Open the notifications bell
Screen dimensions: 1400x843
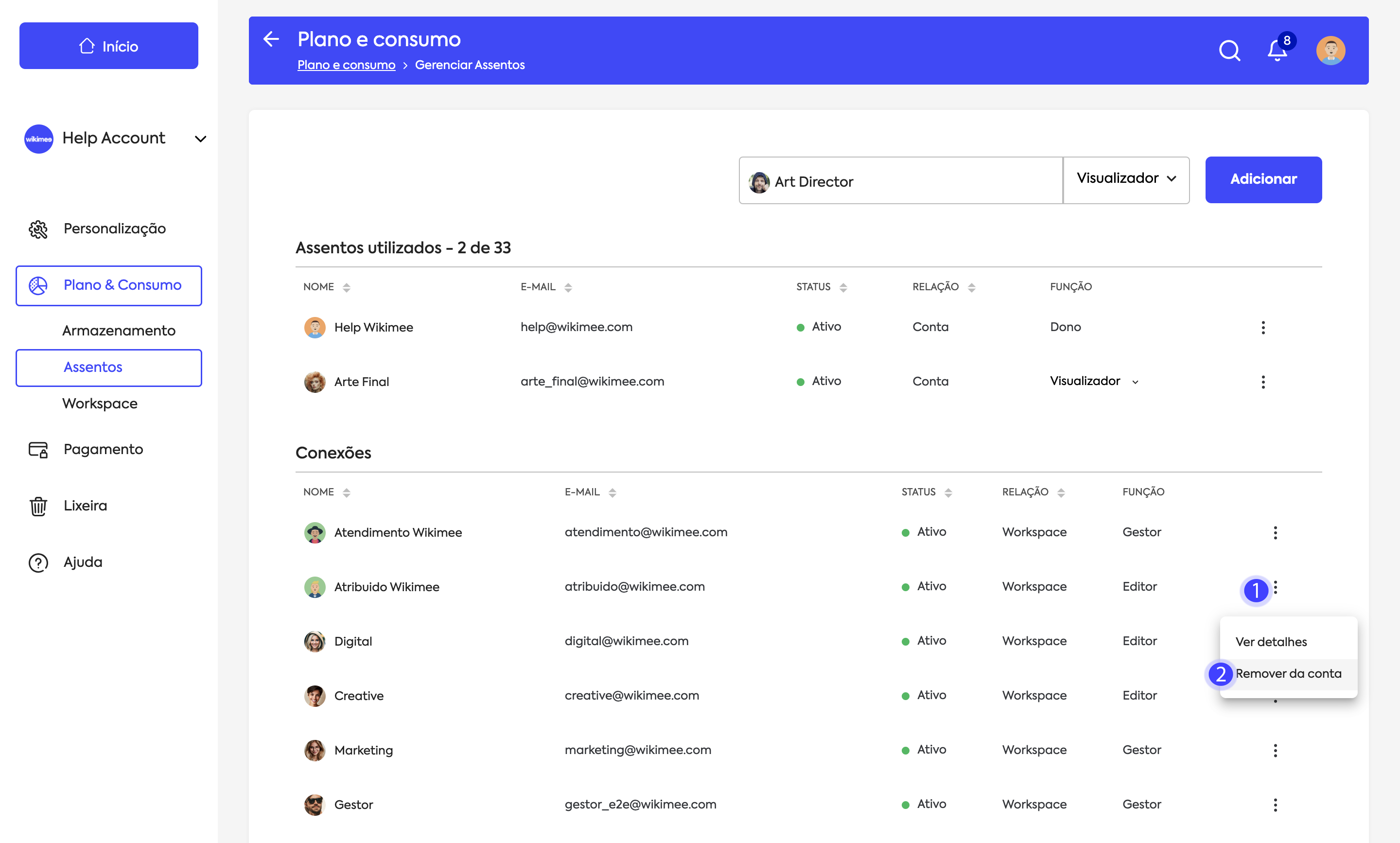pyautogui.click(x=1277, y=51)
